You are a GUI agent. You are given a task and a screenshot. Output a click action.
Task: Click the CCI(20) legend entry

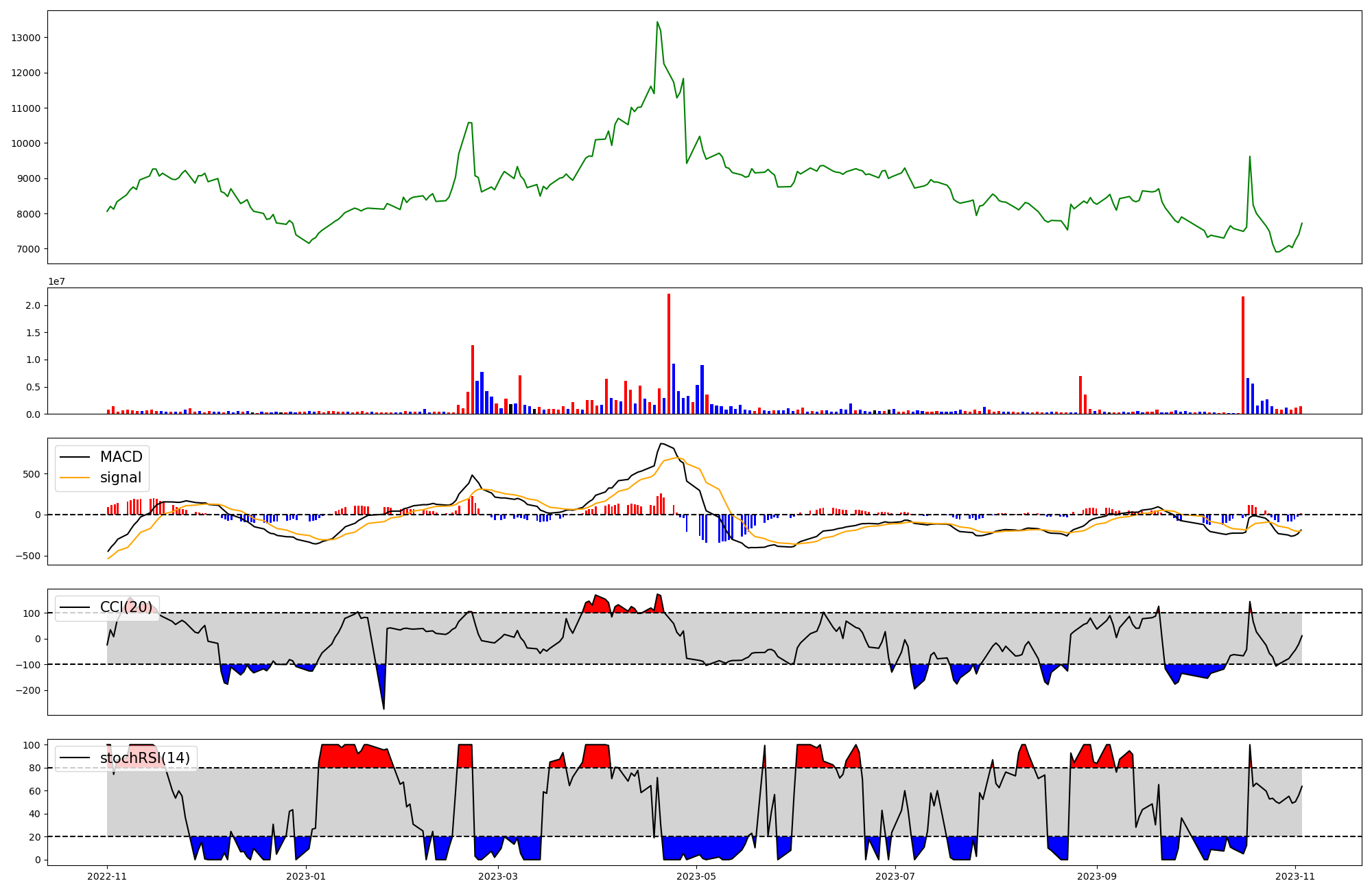[x=126, y=607]
